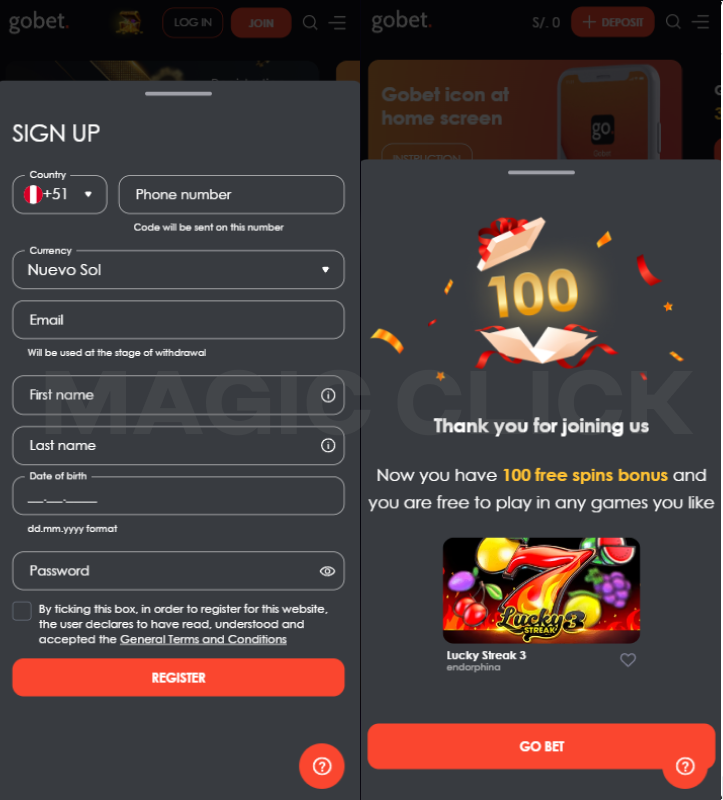Add Lucky Streak 3 to favorites heart
Screen dimensions: 723x800
point(628,660)
